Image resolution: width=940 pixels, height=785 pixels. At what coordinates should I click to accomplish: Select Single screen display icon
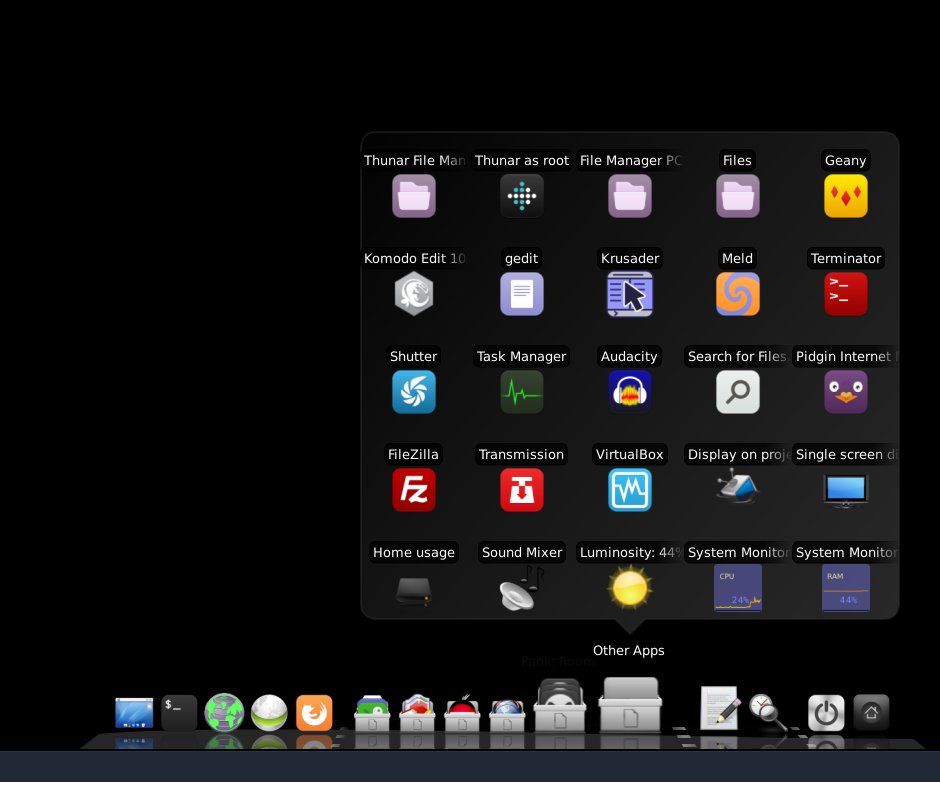pos(845,490)
